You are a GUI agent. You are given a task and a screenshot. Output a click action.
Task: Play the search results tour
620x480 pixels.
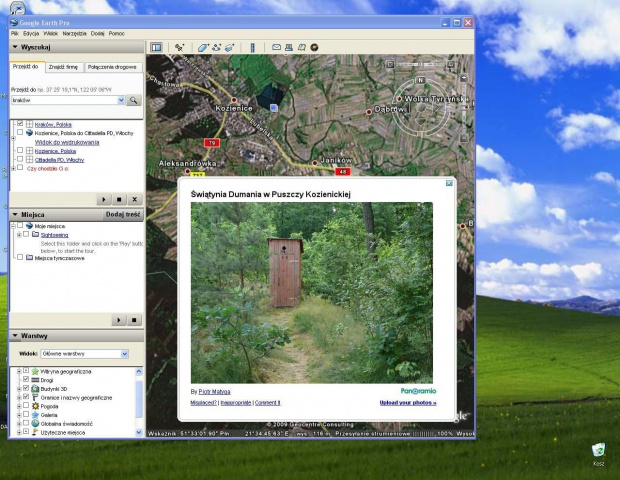[x=104, y=199]
